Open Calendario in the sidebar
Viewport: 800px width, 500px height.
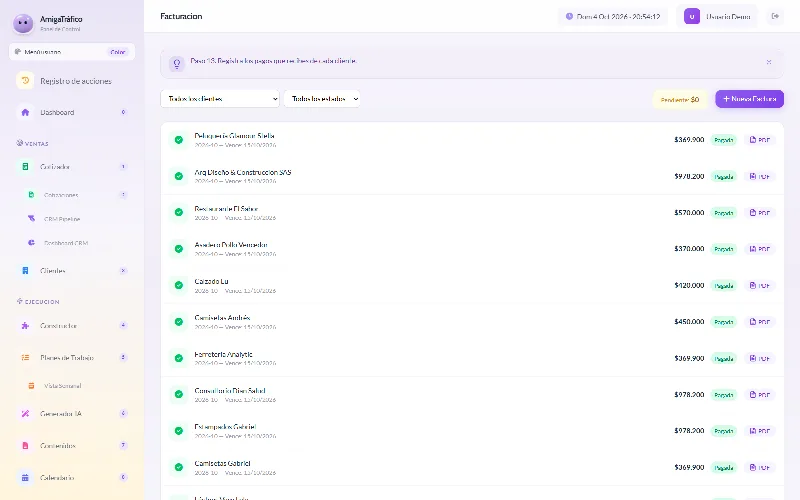click(x=72, y=478)
